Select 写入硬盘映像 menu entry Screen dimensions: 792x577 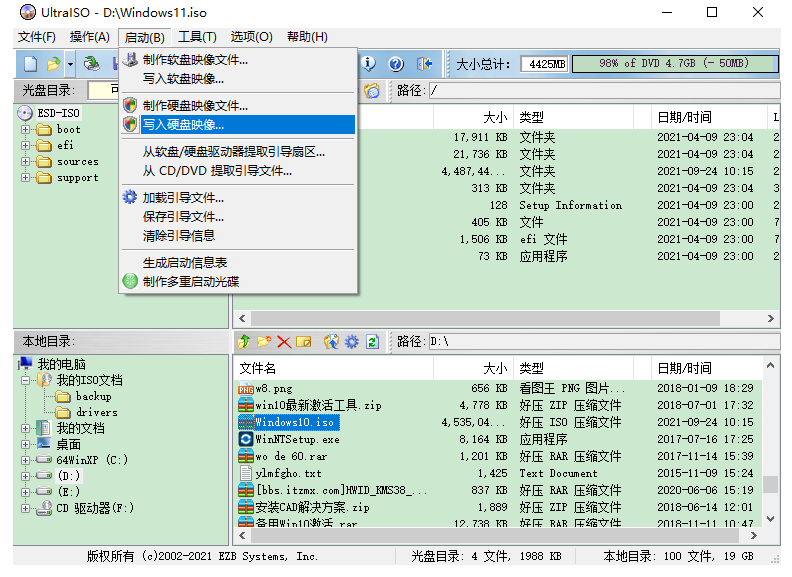[183, 125]
